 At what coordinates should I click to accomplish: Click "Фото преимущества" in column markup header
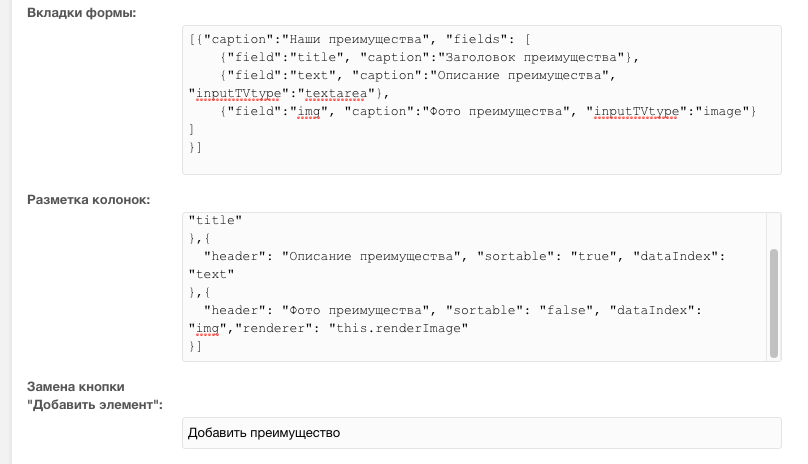point(355,310)
